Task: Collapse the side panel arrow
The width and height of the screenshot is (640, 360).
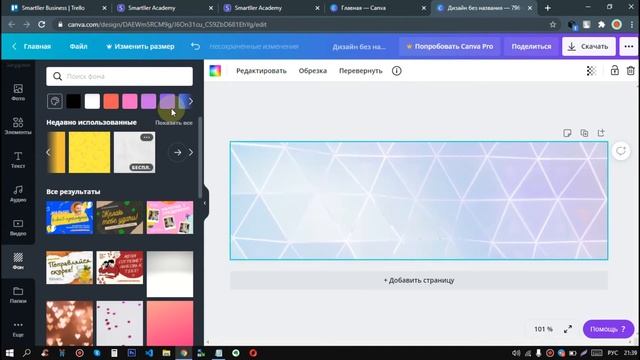Action: [205, 203]
